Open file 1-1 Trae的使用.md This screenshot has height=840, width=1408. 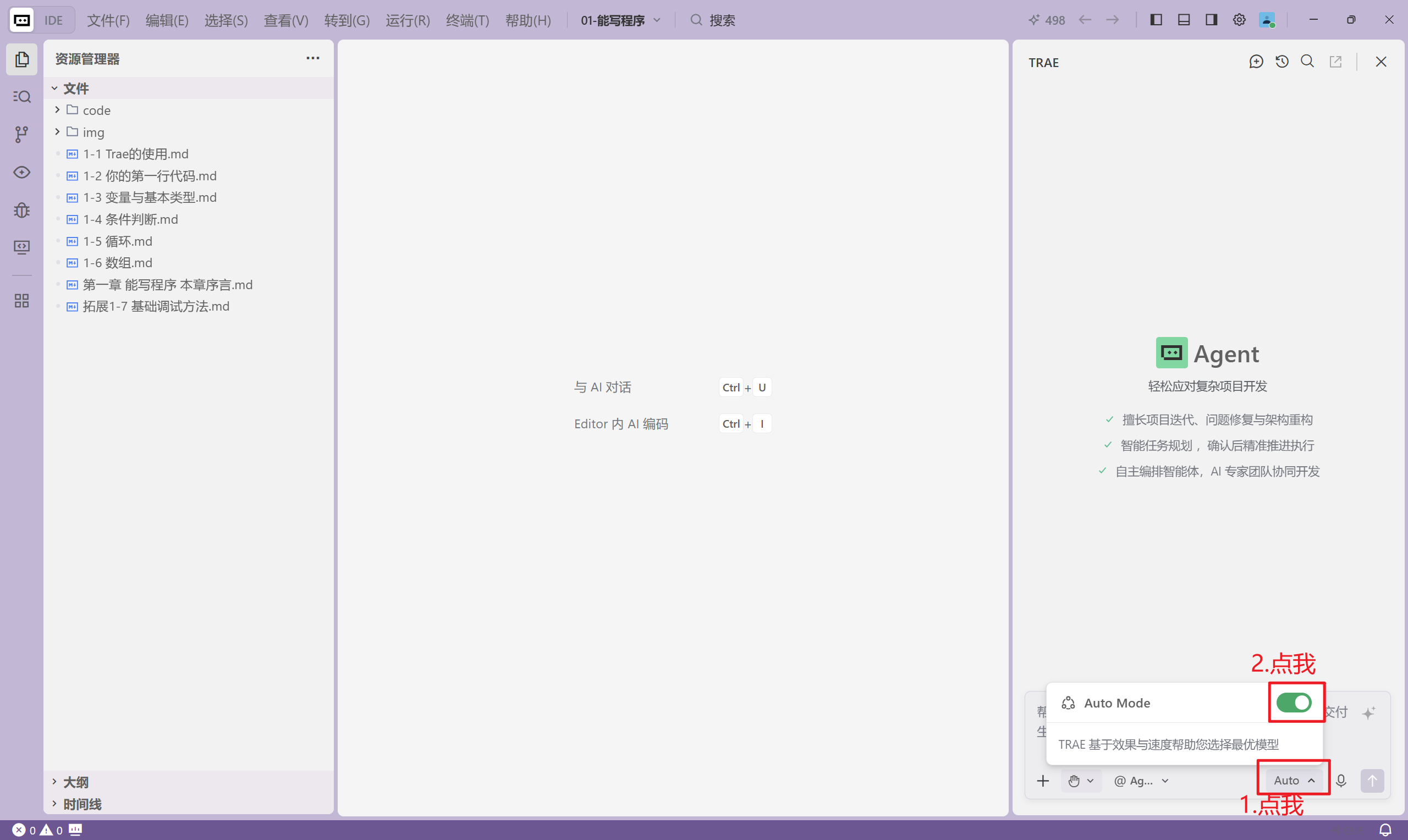tap(189, 154)
